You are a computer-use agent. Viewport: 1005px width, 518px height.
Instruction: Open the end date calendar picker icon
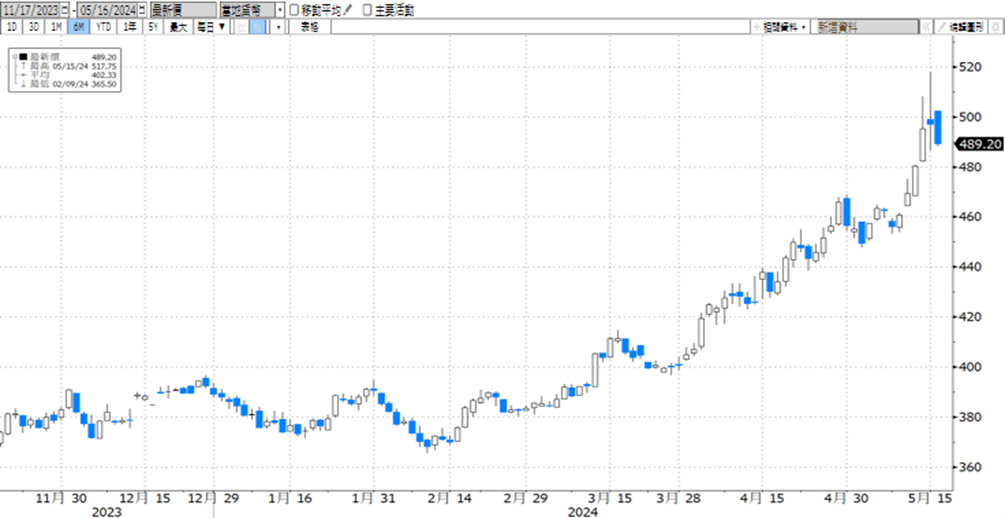[x=142, y=10]
